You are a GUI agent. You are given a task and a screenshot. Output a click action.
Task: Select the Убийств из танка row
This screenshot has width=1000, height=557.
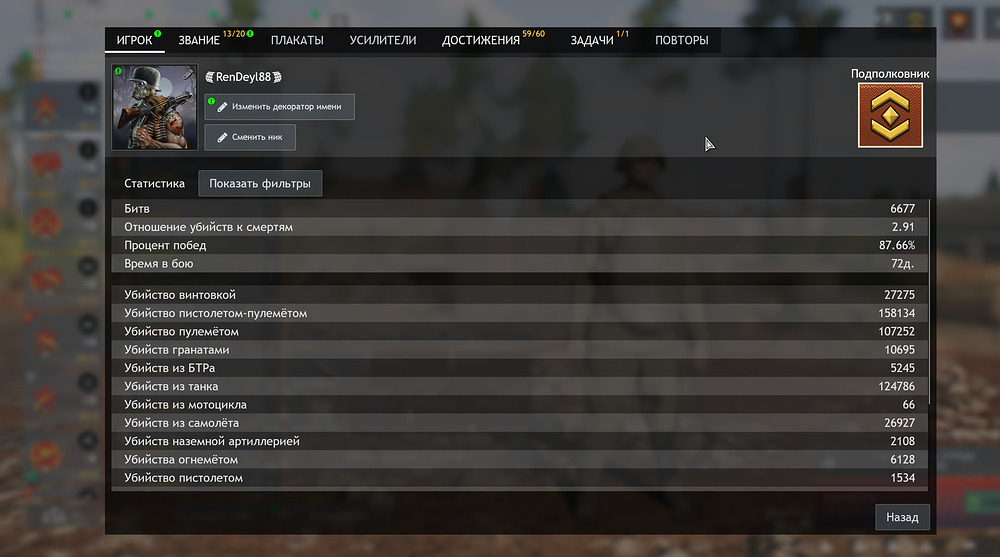pos(520,386)
